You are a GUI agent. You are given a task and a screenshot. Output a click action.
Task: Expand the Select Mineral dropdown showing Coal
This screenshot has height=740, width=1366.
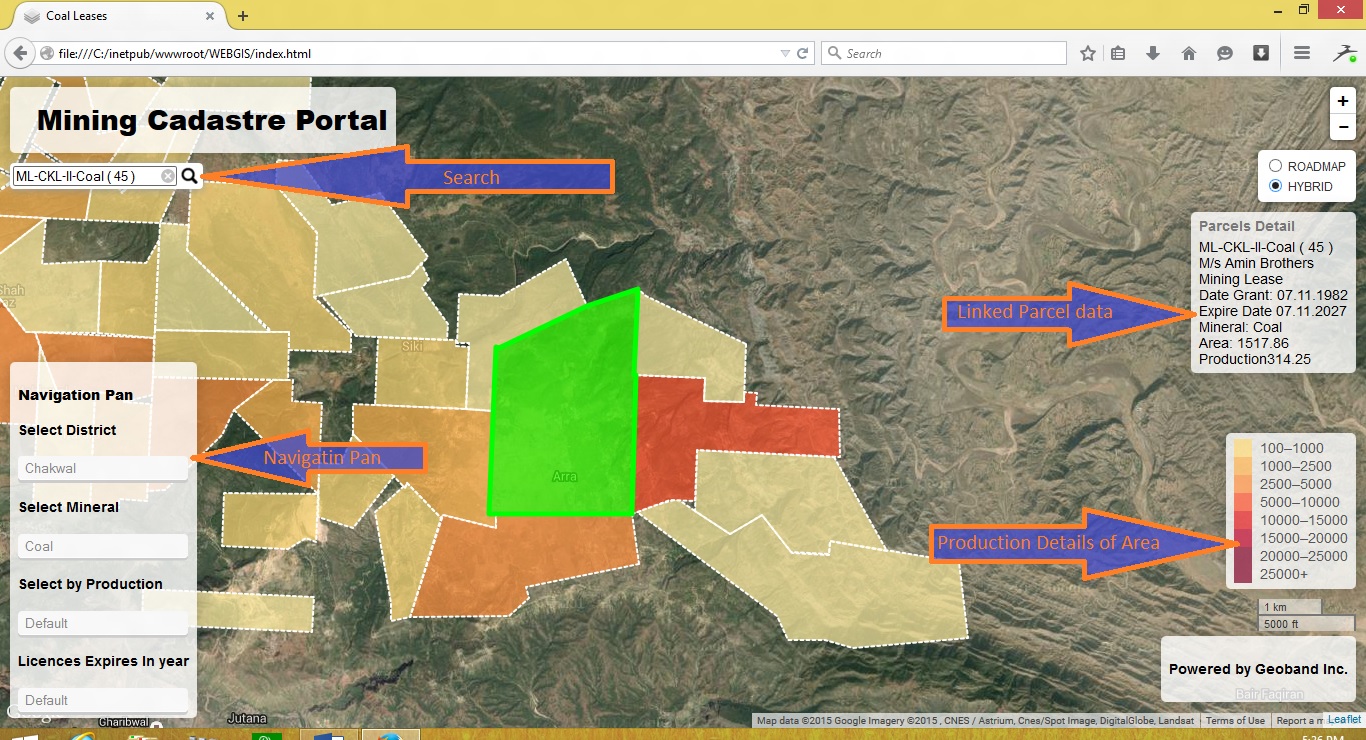(103, 546)
